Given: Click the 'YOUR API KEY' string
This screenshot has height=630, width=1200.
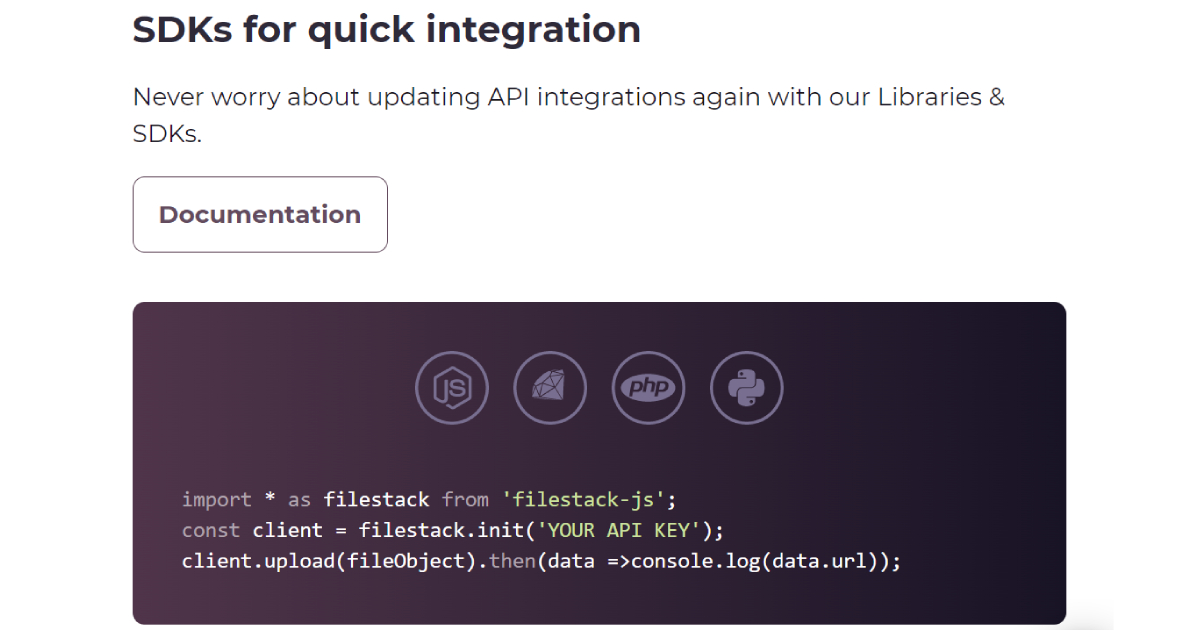Looking at the screenshot, I should click(625, 530).
